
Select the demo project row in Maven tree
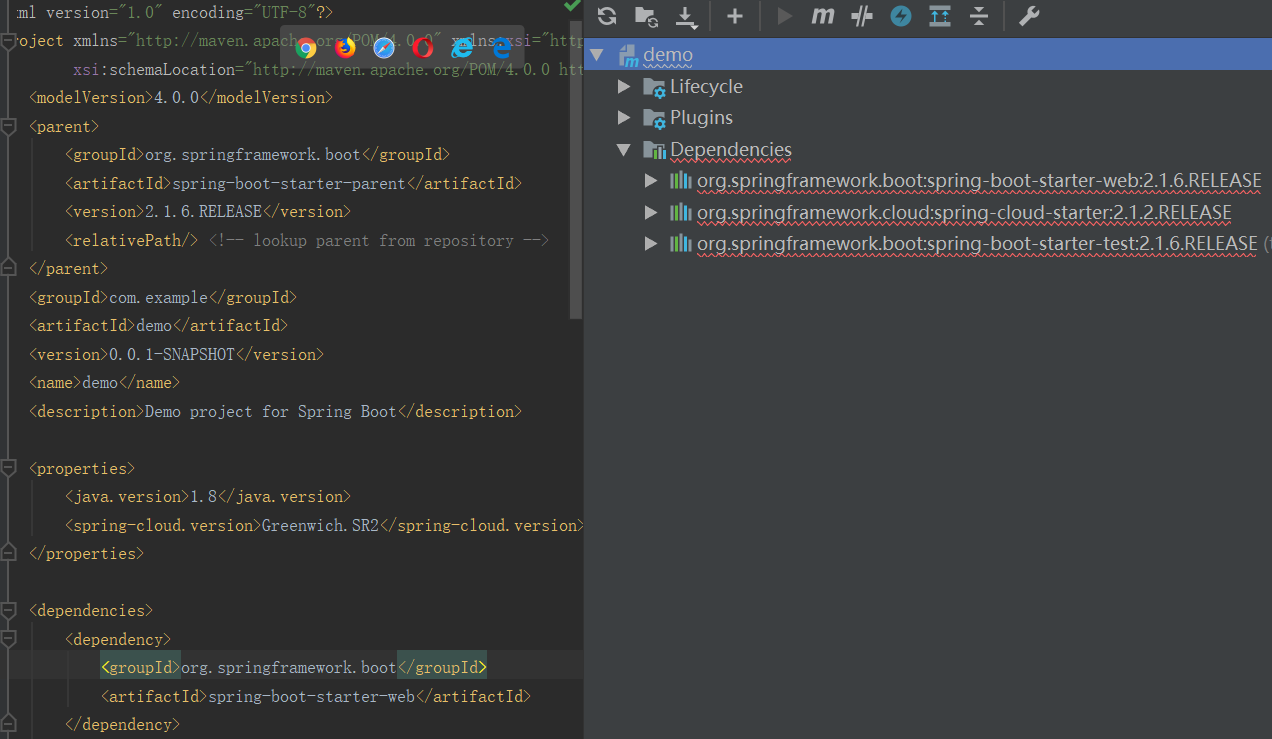pos(928,54)
